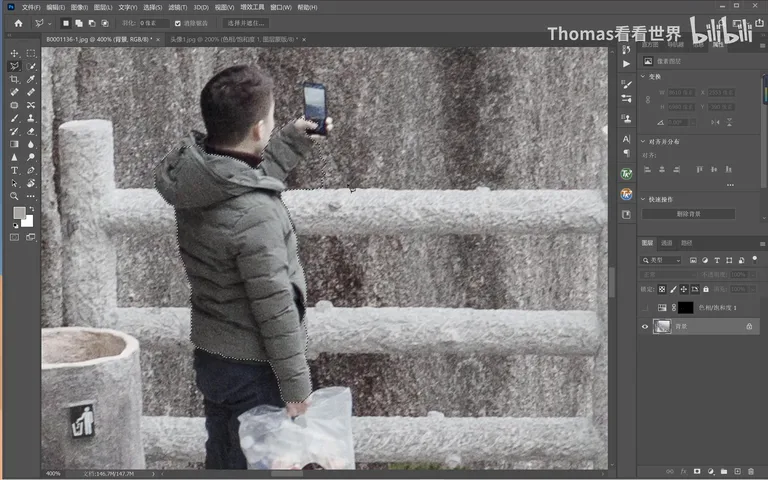This screenshot has height=480, width=768.
Task: Click the delete layer trash icon
Action: 751,471
